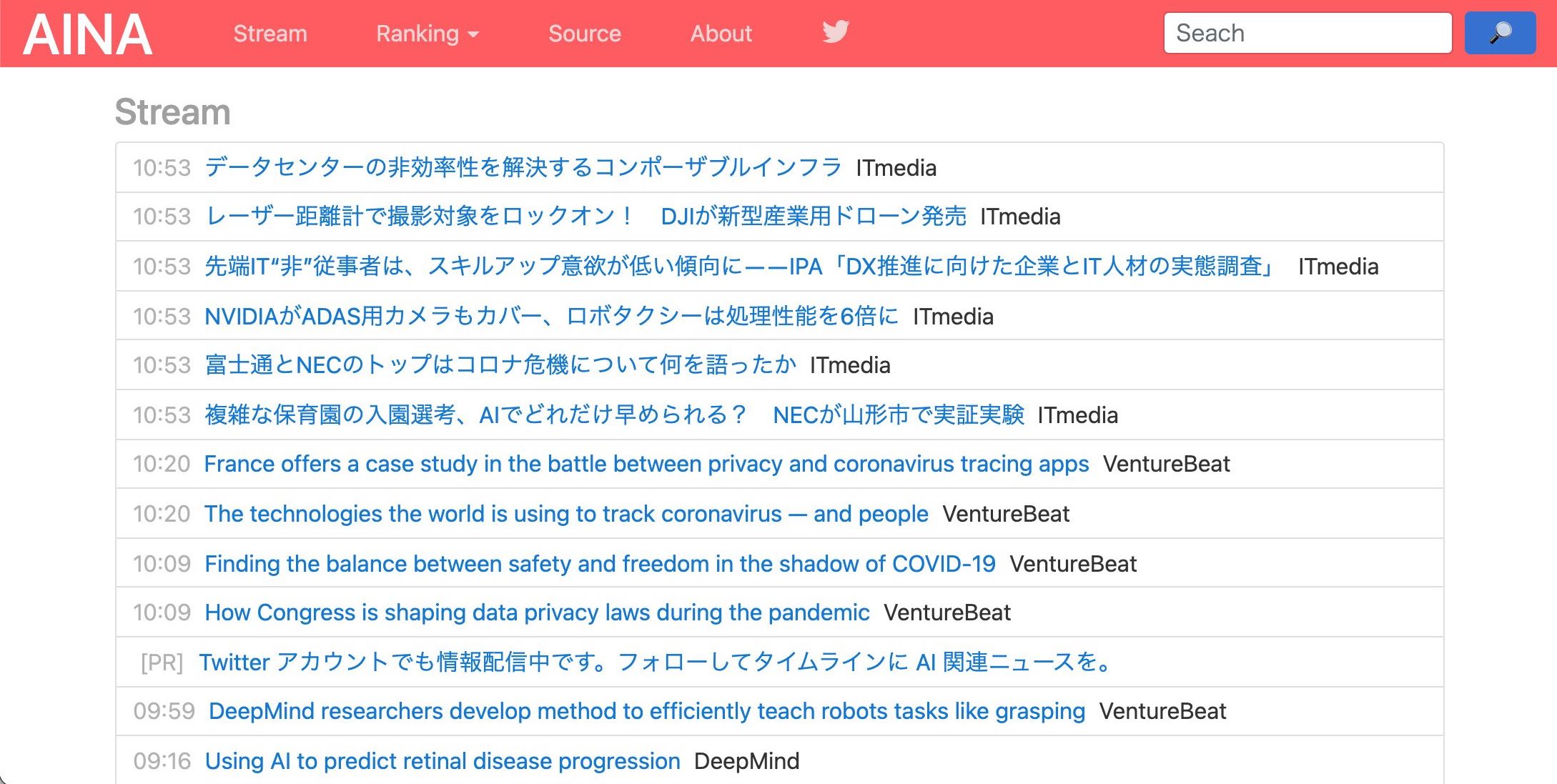Open the Stream nav item

pos(270,34)
